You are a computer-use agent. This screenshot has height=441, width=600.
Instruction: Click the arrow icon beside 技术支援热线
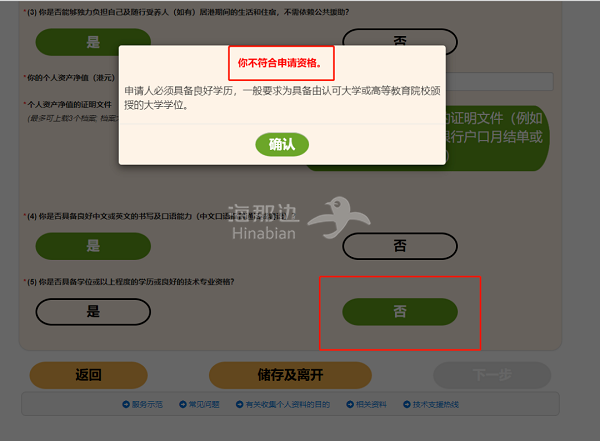coord(407,404)
